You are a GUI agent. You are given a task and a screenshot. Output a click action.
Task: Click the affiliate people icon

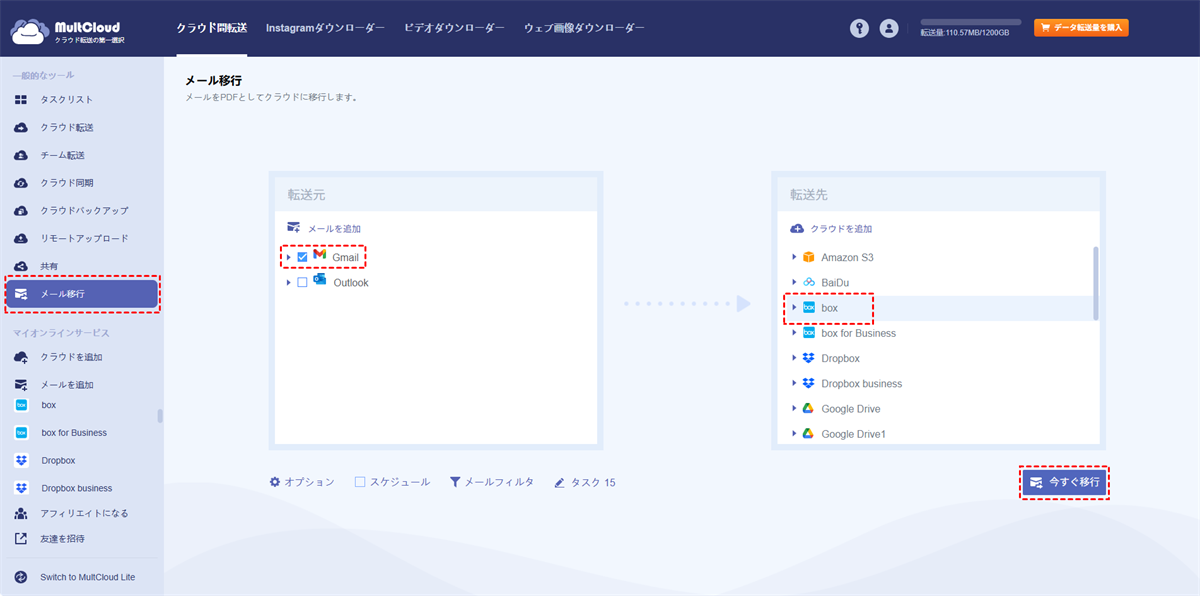tap(21, 513)
